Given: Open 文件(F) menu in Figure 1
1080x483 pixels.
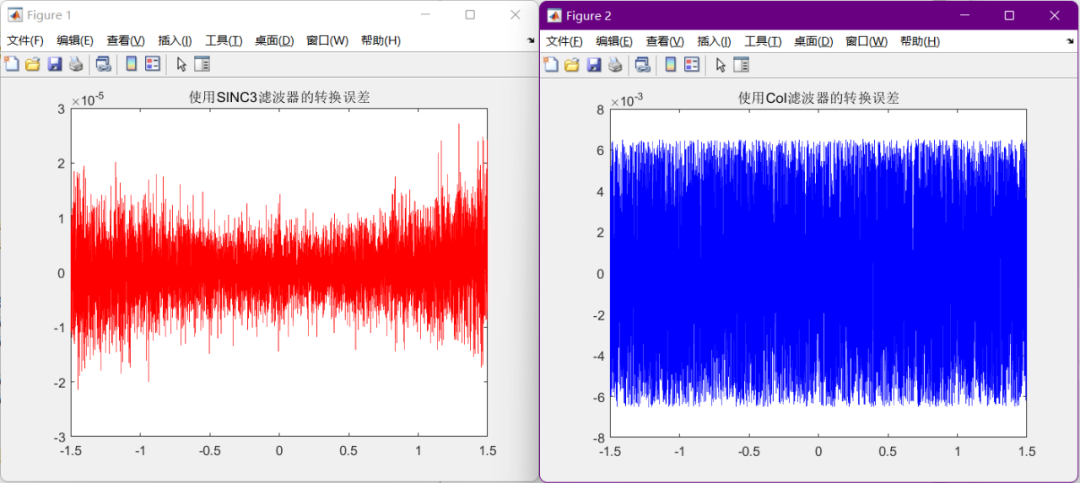Looking at the screenshot, I should [25, 41].
